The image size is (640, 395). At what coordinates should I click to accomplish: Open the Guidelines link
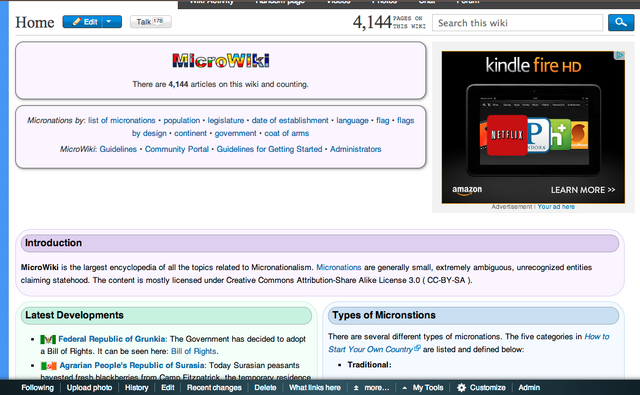[x=118, y=149]
